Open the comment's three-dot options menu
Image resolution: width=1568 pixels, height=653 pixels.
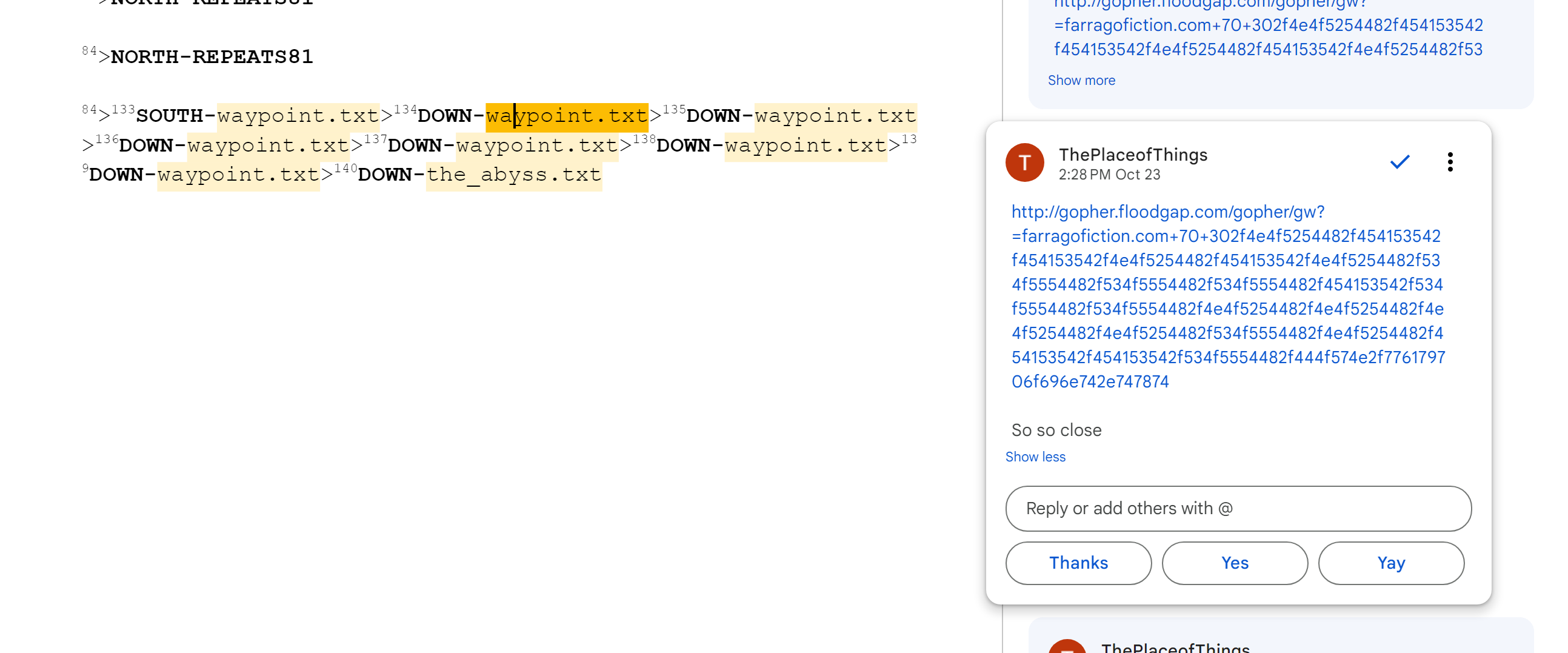[1450, 162]
